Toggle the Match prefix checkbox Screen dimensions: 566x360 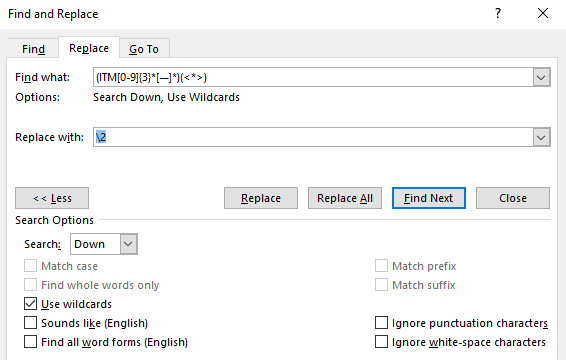[x=381, y=266]
